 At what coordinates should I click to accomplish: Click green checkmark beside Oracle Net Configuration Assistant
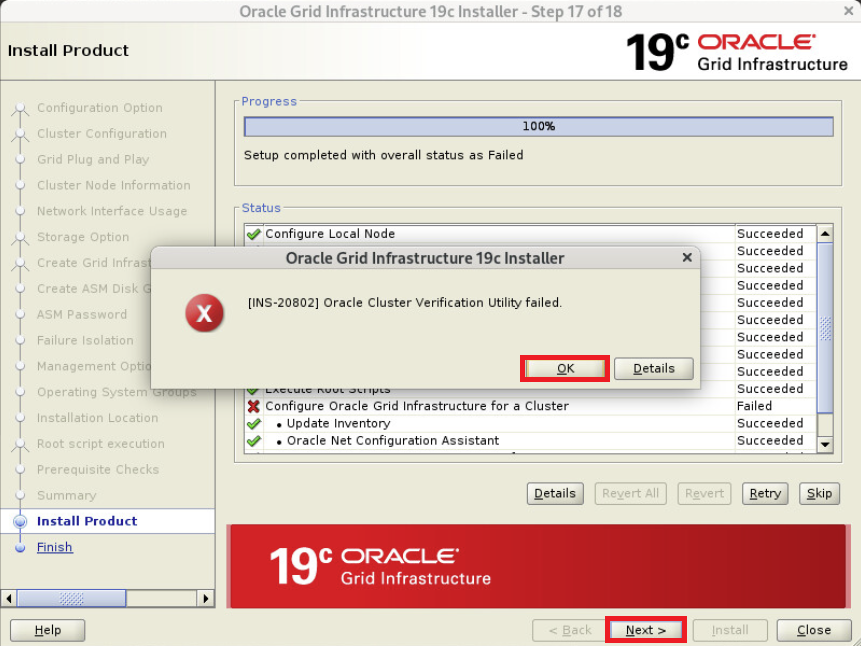pyautogui.click(x=253, y=441)
